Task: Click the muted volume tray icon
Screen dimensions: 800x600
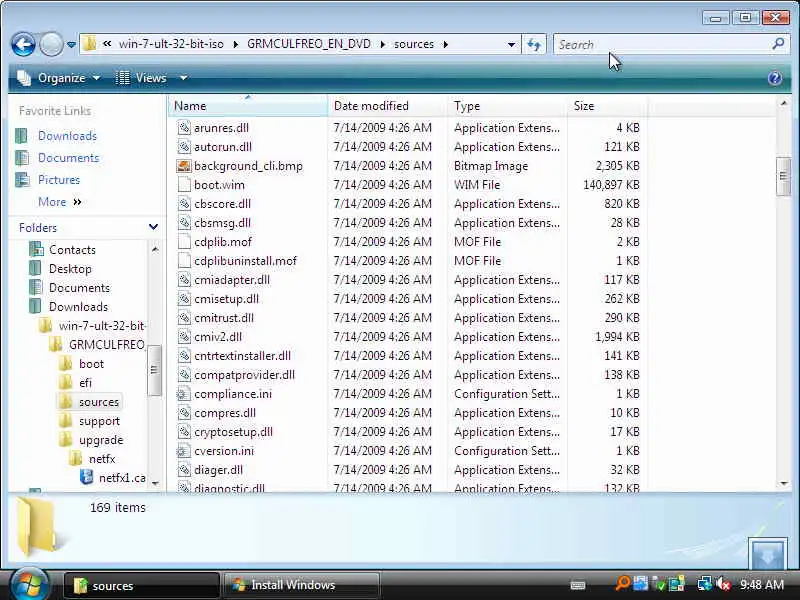Action: pyautogui.click(x=723, y=584)
